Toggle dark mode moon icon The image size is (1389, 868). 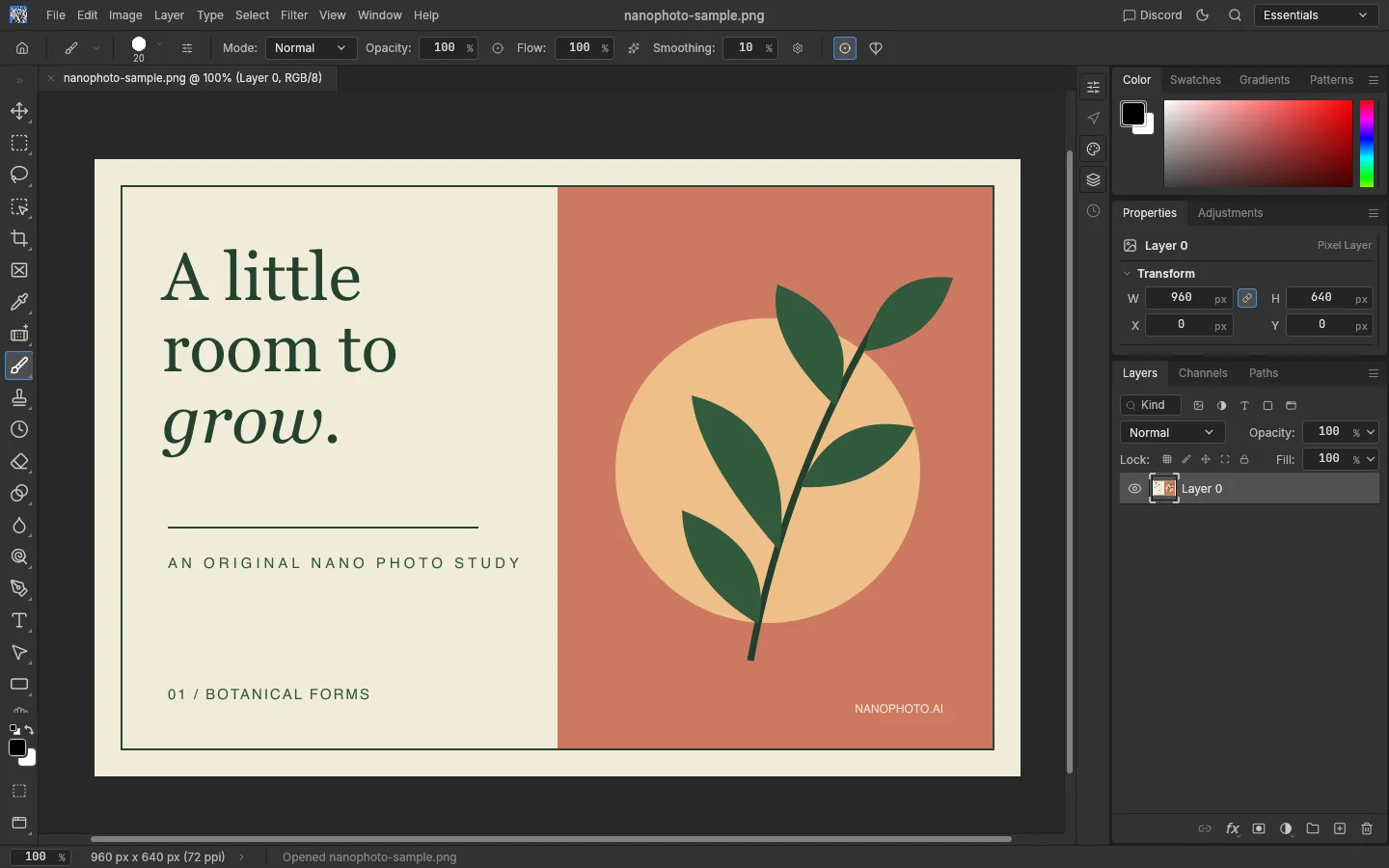pyautogui.click(x=1203, y=15)
